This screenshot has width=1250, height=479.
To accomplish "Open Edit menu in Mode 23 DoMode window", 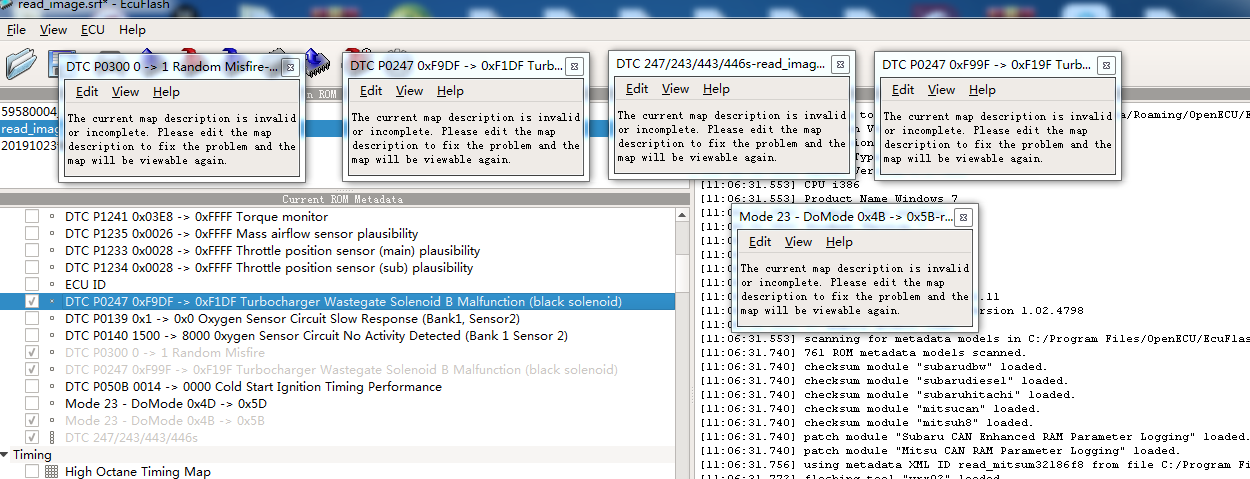I will 760,242.
